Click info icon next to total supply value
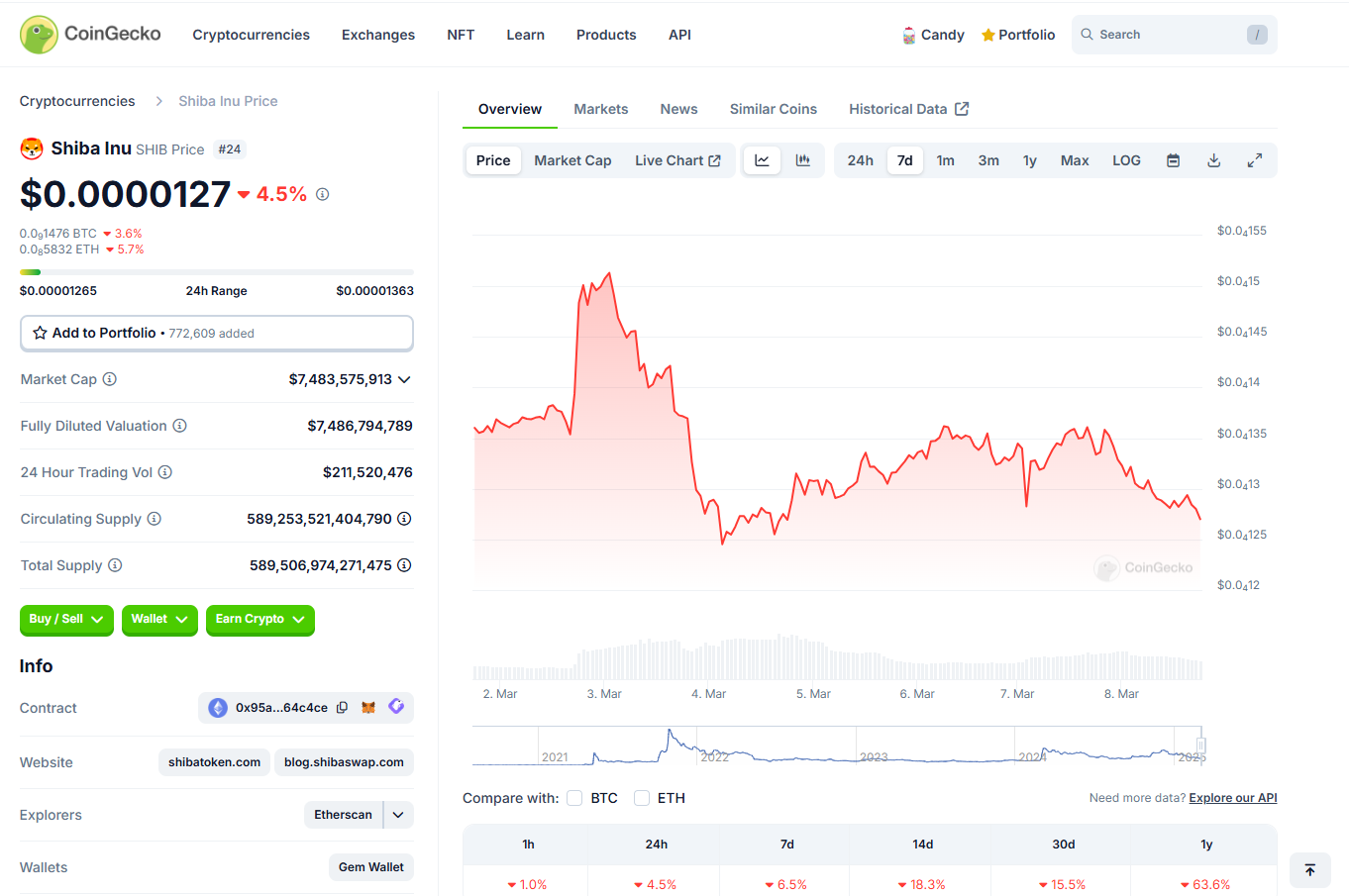The height and width of the screenshot is (896, 1349). (x=404, y=565)
